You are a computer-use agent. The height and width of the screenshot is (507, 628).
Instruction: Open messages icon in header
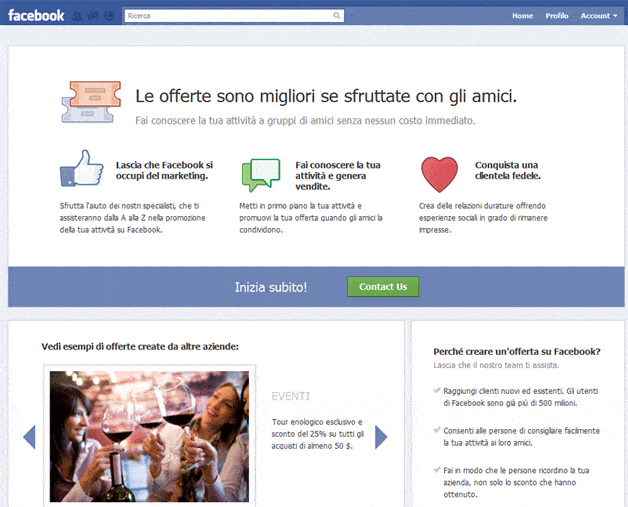(93, 16)
